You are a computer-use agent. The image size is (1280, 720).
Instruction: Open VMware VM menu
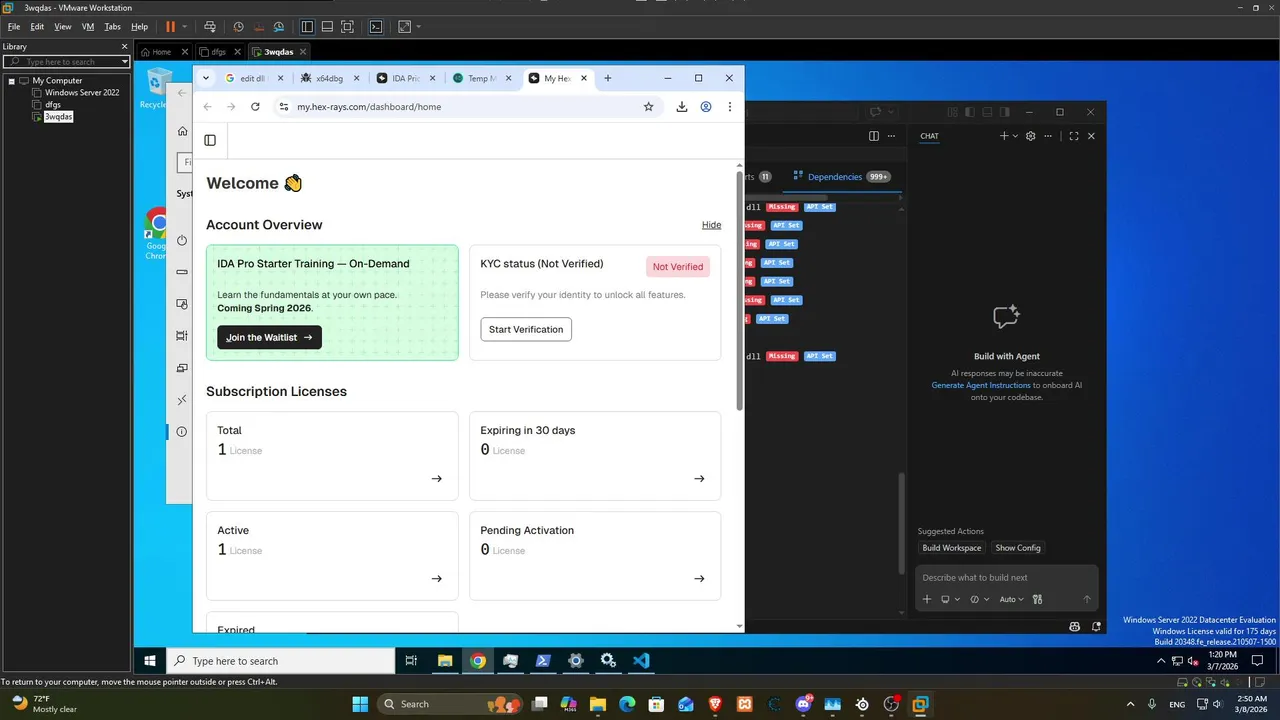click(88, 27)
